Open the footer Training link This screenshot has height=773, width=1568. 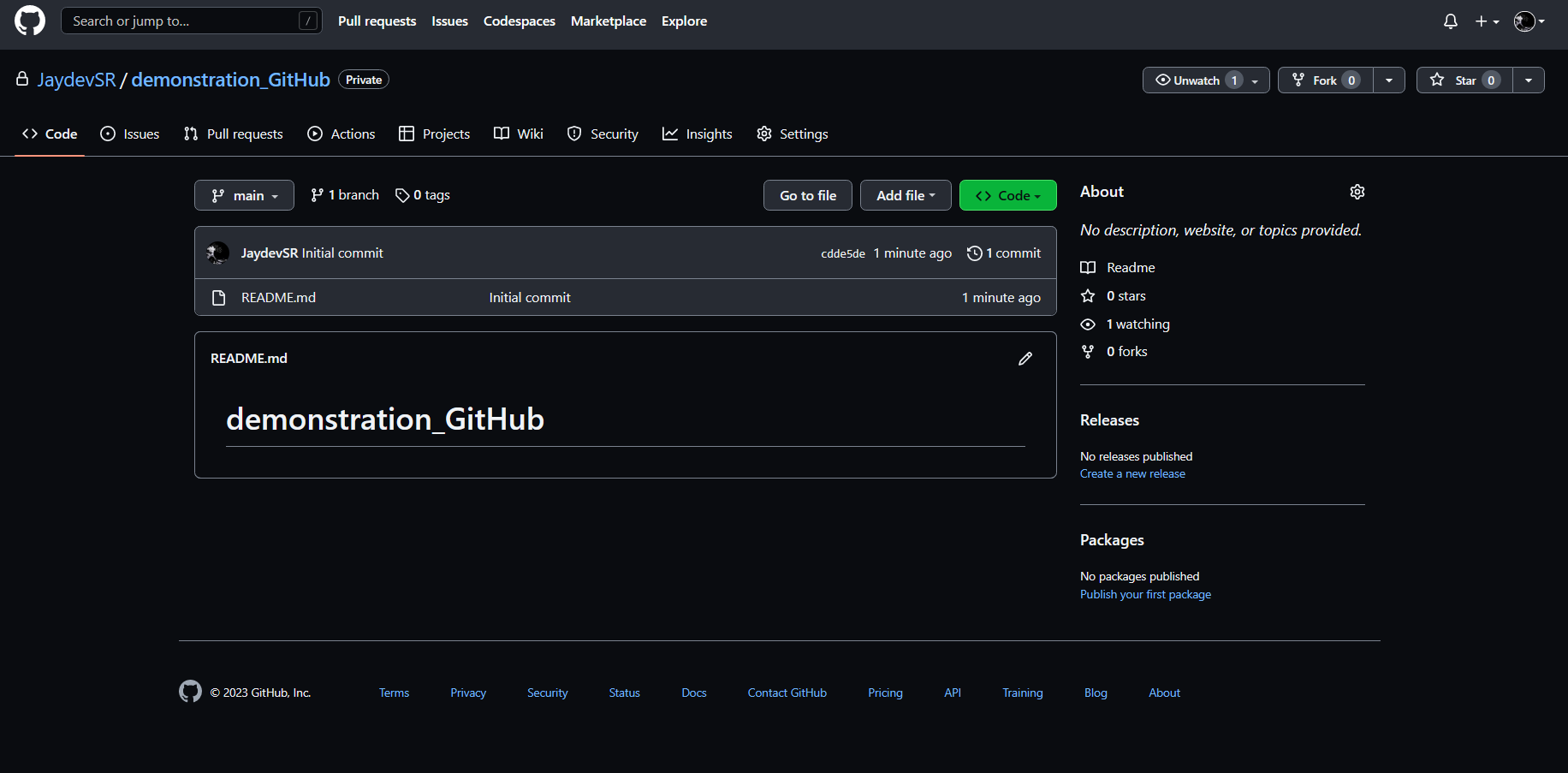(1023, 693)
